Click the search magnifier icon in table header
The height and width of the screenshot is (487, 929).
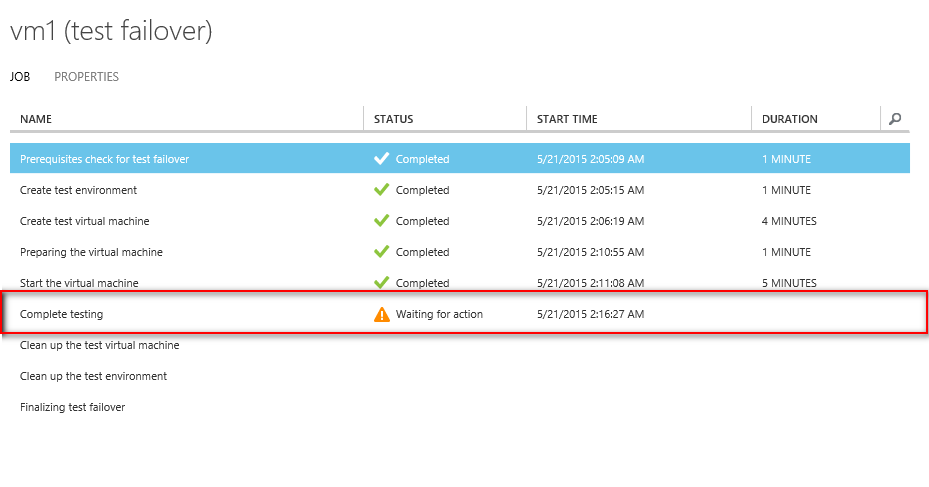[895, 118]
